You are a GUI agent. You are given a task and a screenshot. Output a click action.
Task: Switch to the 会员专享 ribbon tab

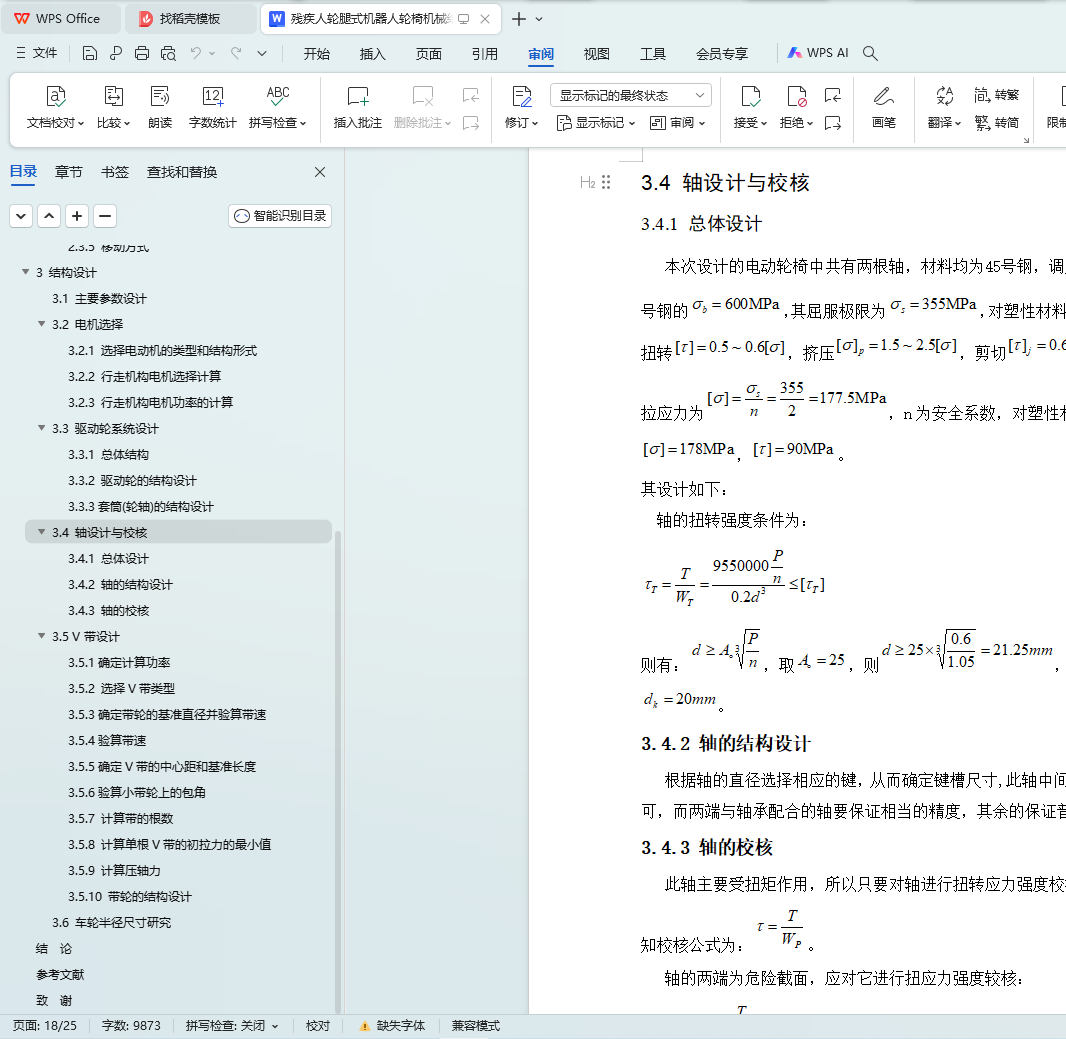(722, 54)
